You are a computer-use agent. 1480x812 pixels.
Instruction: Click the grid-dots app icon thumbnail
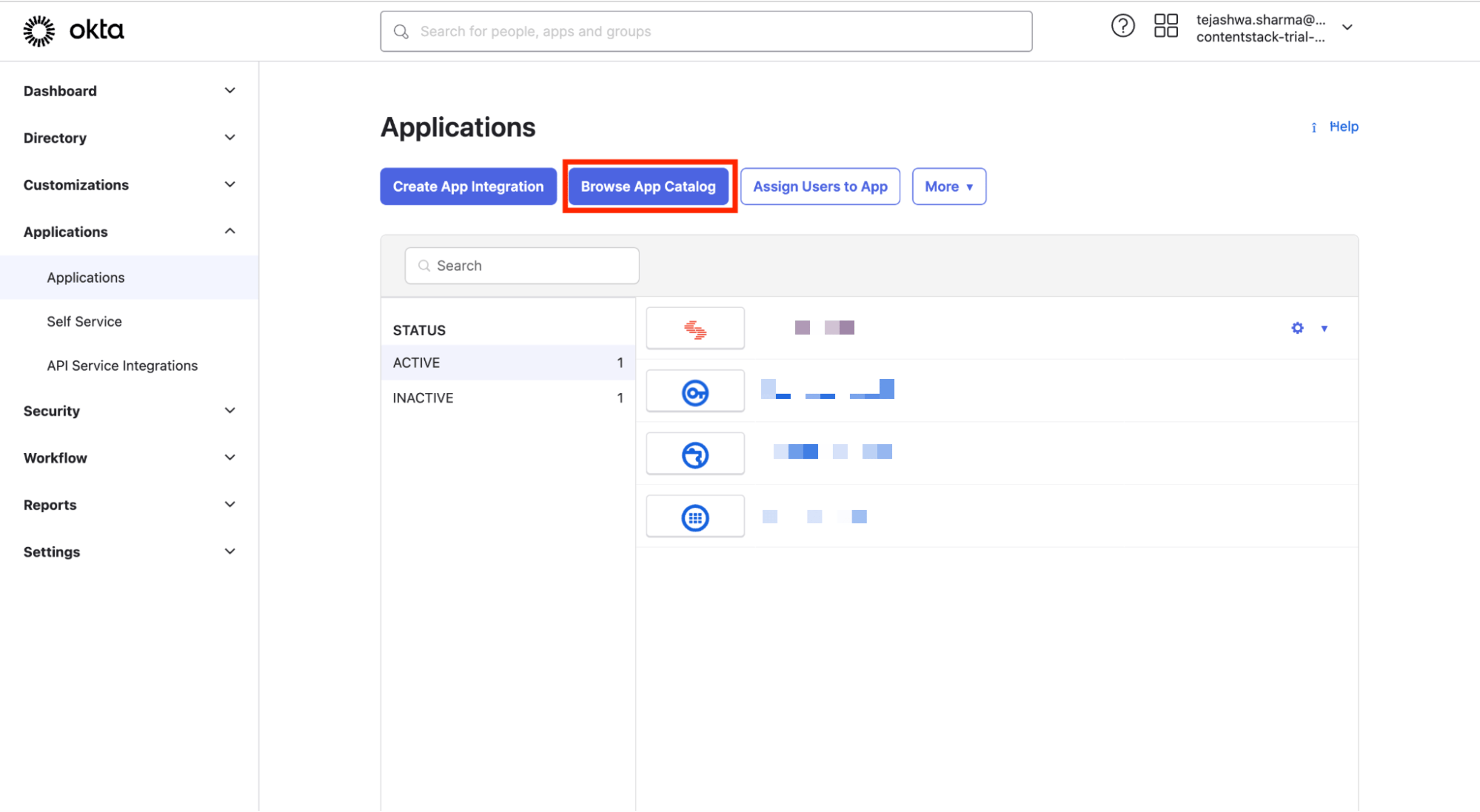[695, 516]
